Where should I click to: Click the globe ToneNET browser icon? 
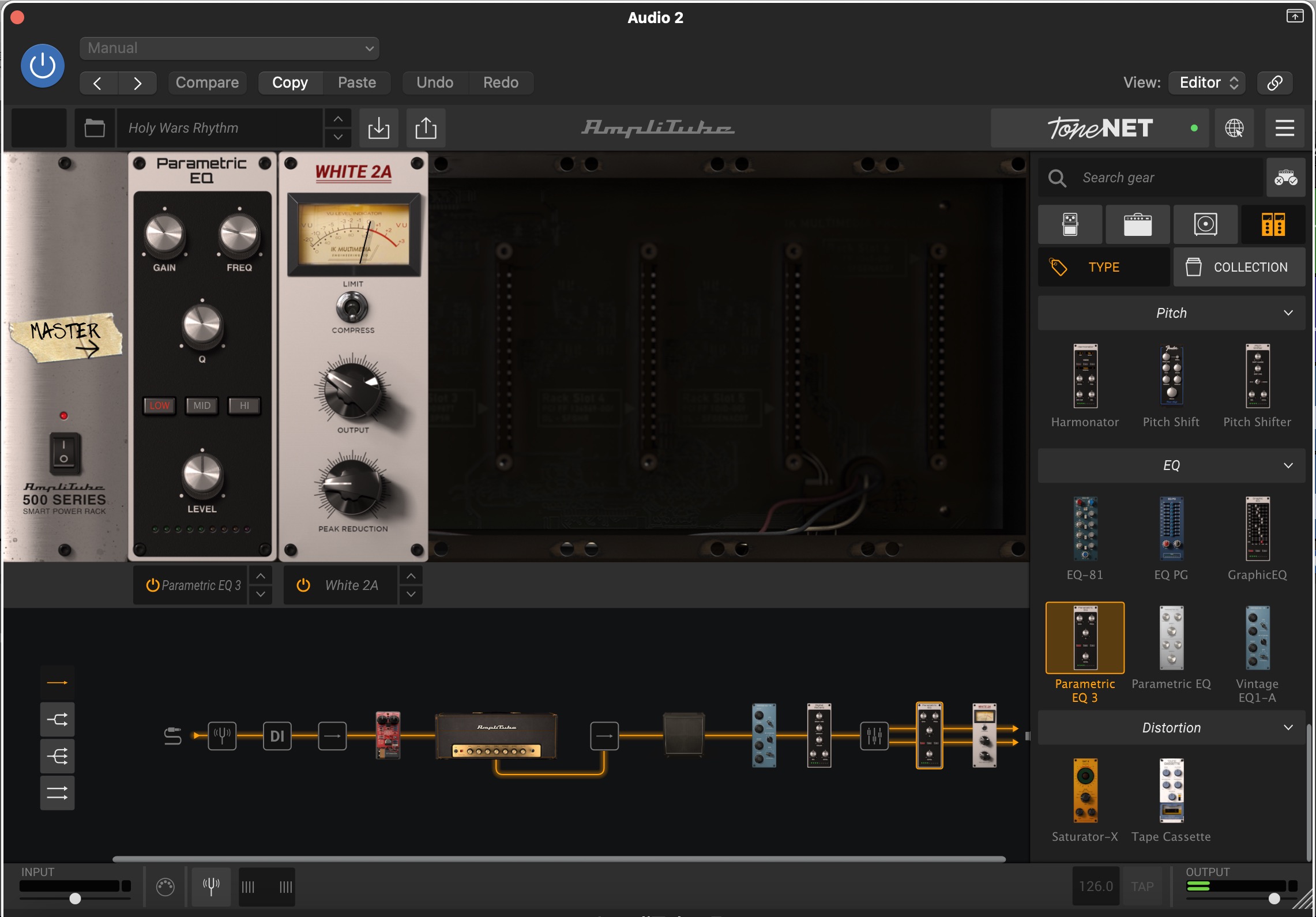[1234, 128]
